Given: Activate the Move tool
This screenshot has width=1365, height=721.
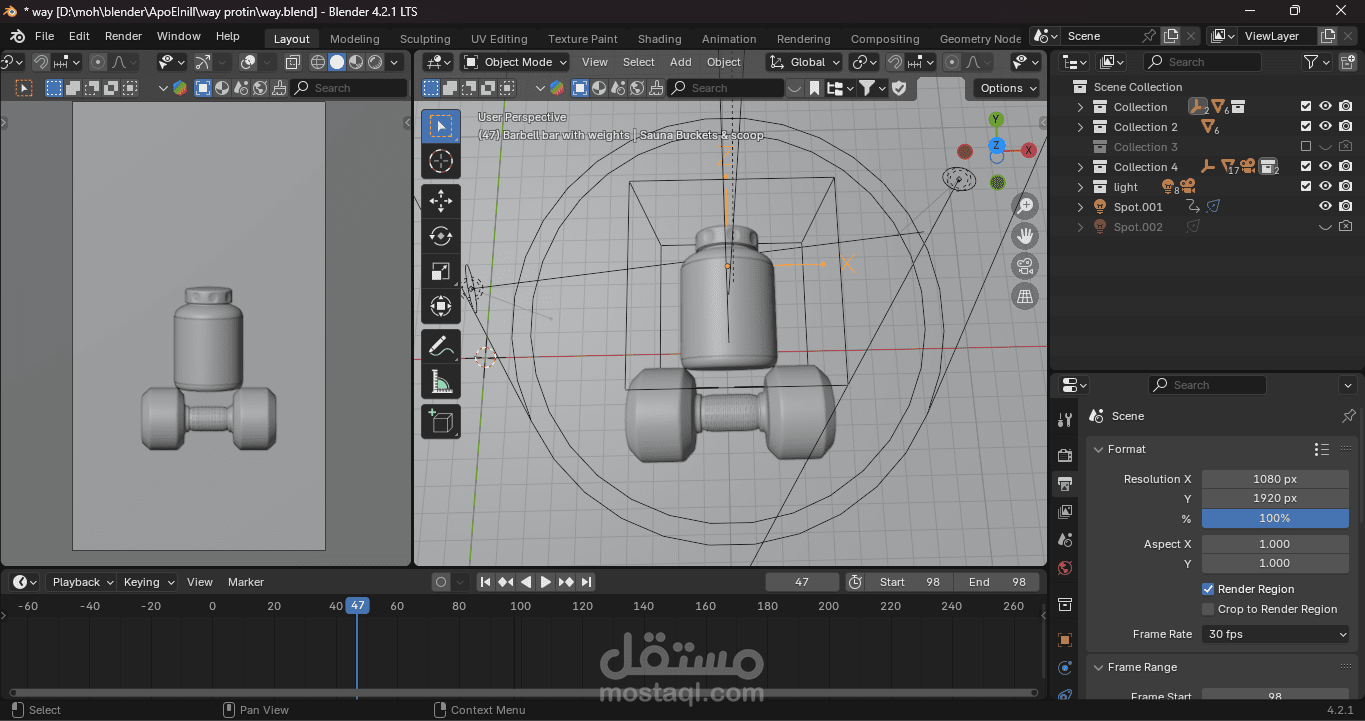Looking at the screenshot, I should point(440,200).
